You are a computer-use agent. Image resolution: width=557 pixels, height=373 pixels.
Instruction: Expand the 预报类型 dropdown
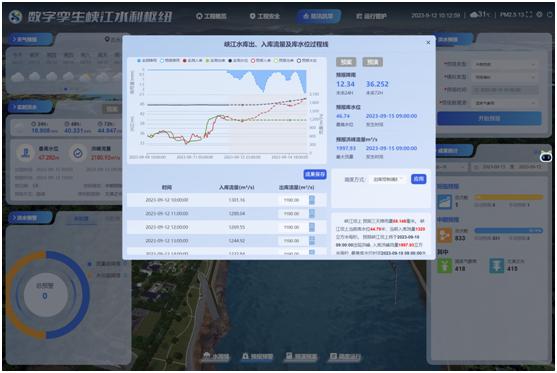[504, 64]
